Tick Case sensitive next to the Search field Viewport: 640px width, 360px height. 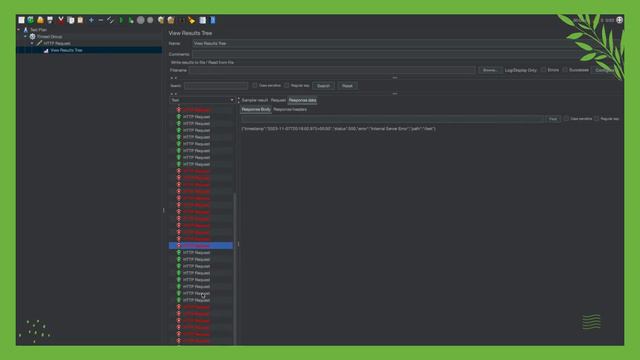pyautogui.click(x=255, y=85)
